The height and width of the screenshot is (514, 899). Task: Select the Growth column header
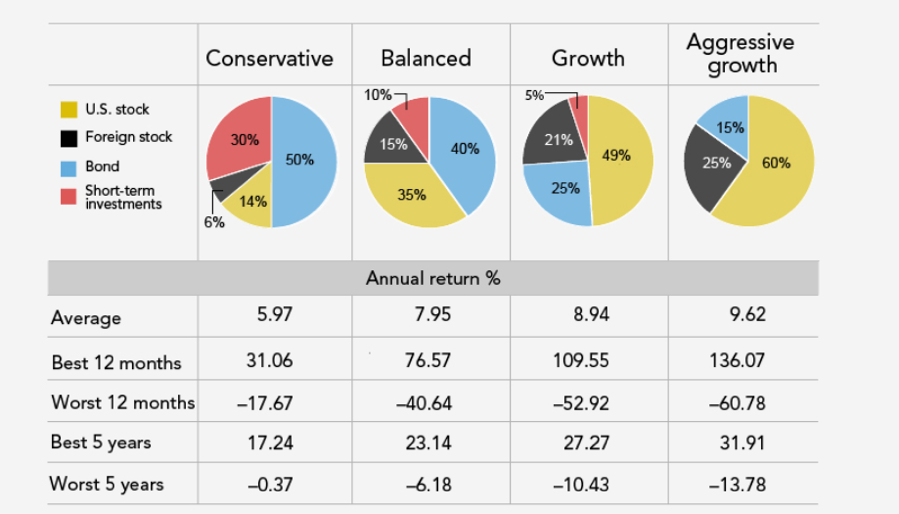(x=588, y=58)
